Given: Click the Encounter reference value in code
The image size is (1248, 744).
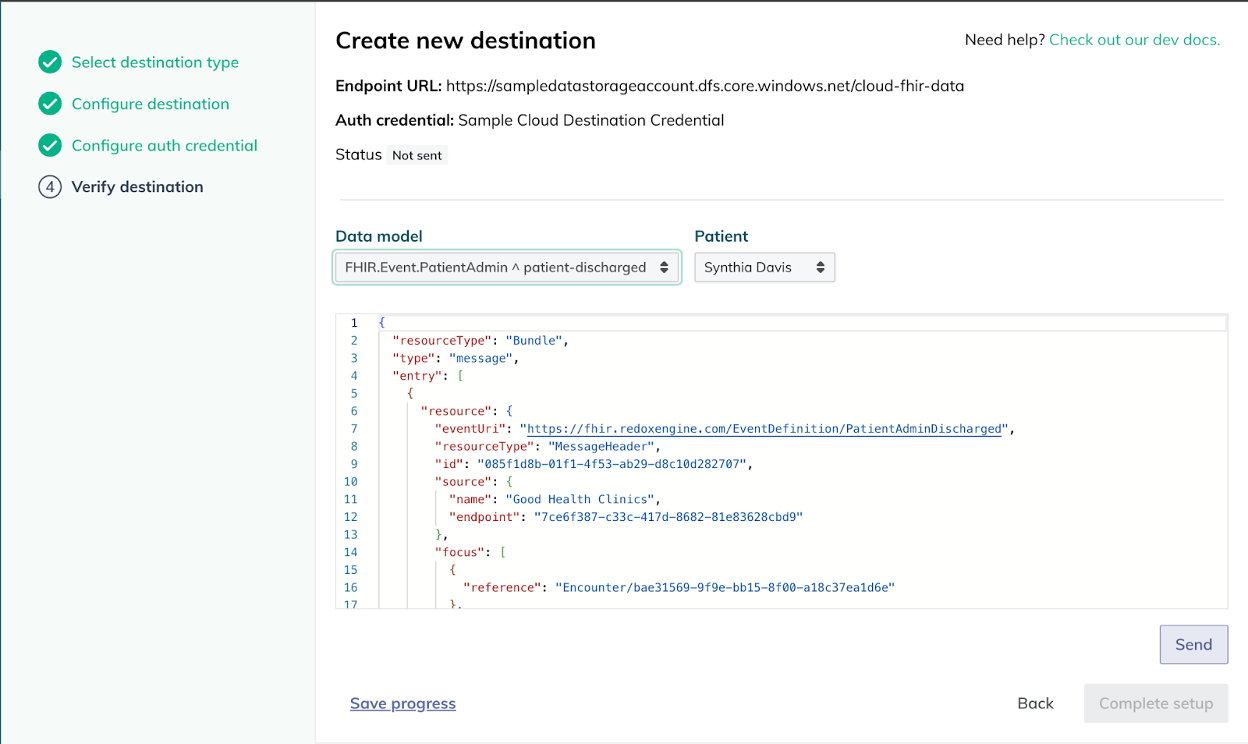Looking at the screenshot, I should (x=724, y=588).
